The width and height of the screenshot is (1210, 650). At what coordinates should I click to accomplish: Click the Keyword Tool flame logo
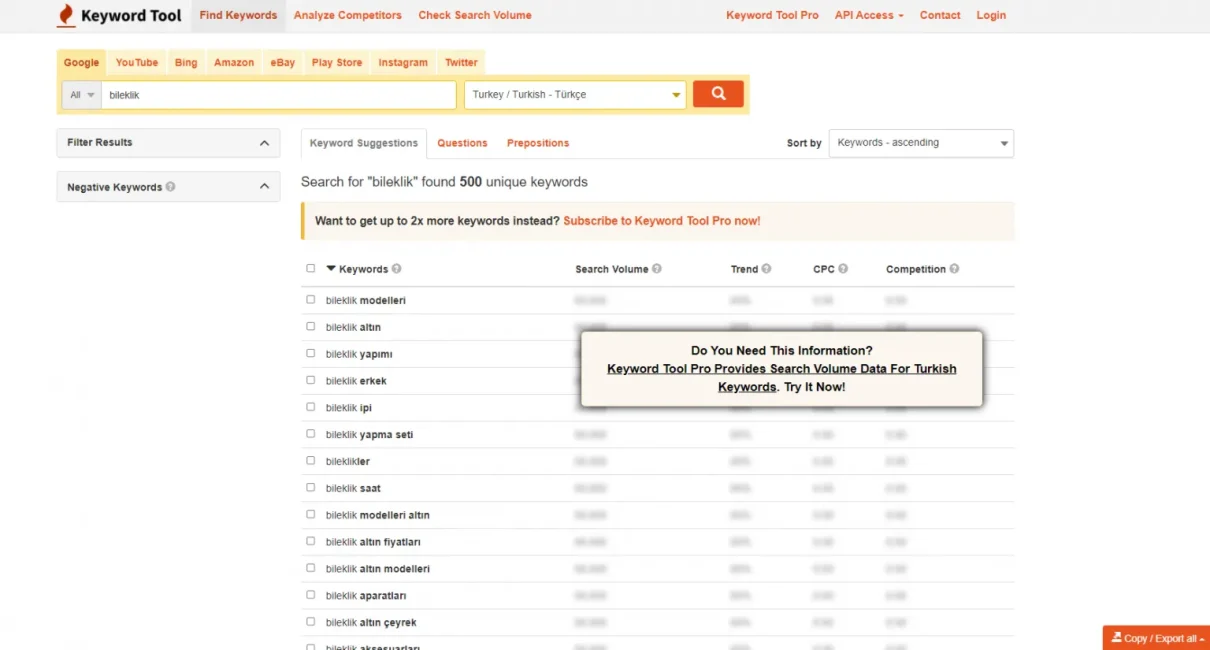click(x=66, y=15)
